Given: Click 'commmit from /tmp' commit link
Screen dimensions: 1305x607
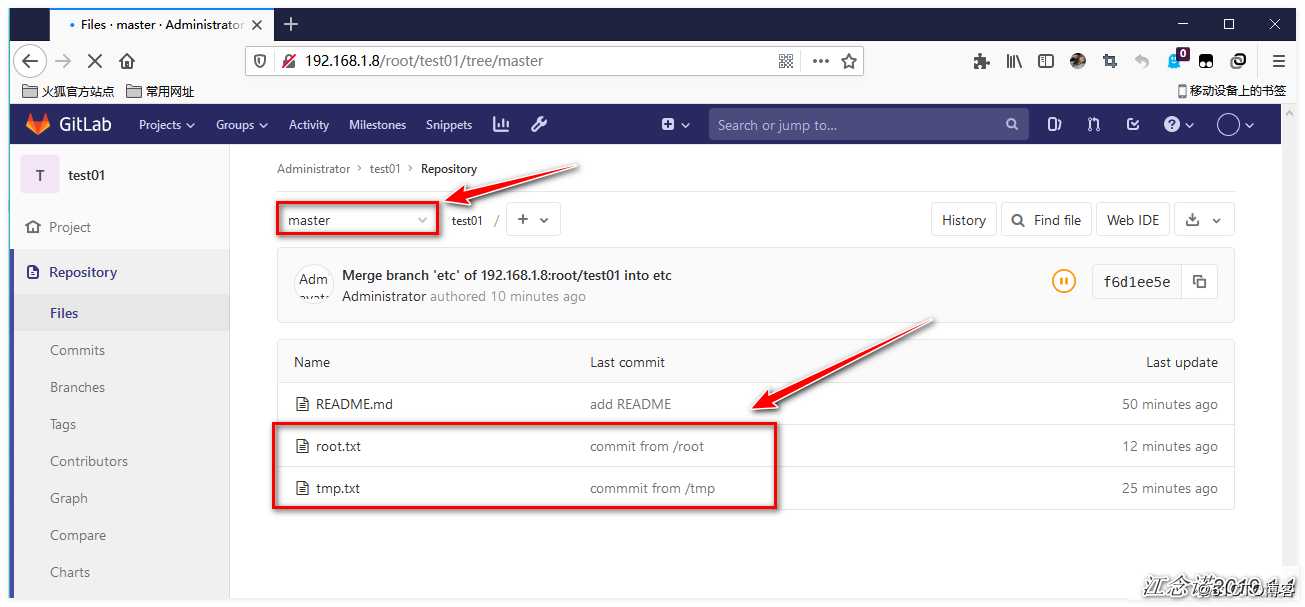Looking at the screenshot, I should click(652, 488).
